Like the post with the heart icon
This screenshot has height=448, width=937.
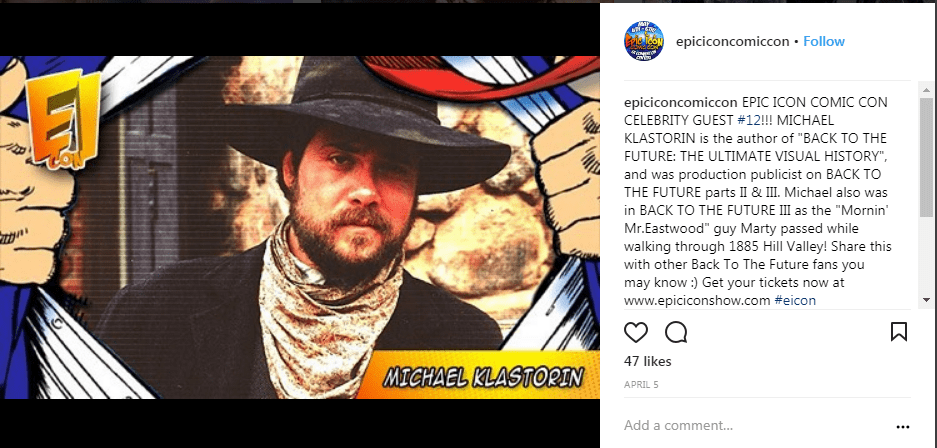[636, 332]
